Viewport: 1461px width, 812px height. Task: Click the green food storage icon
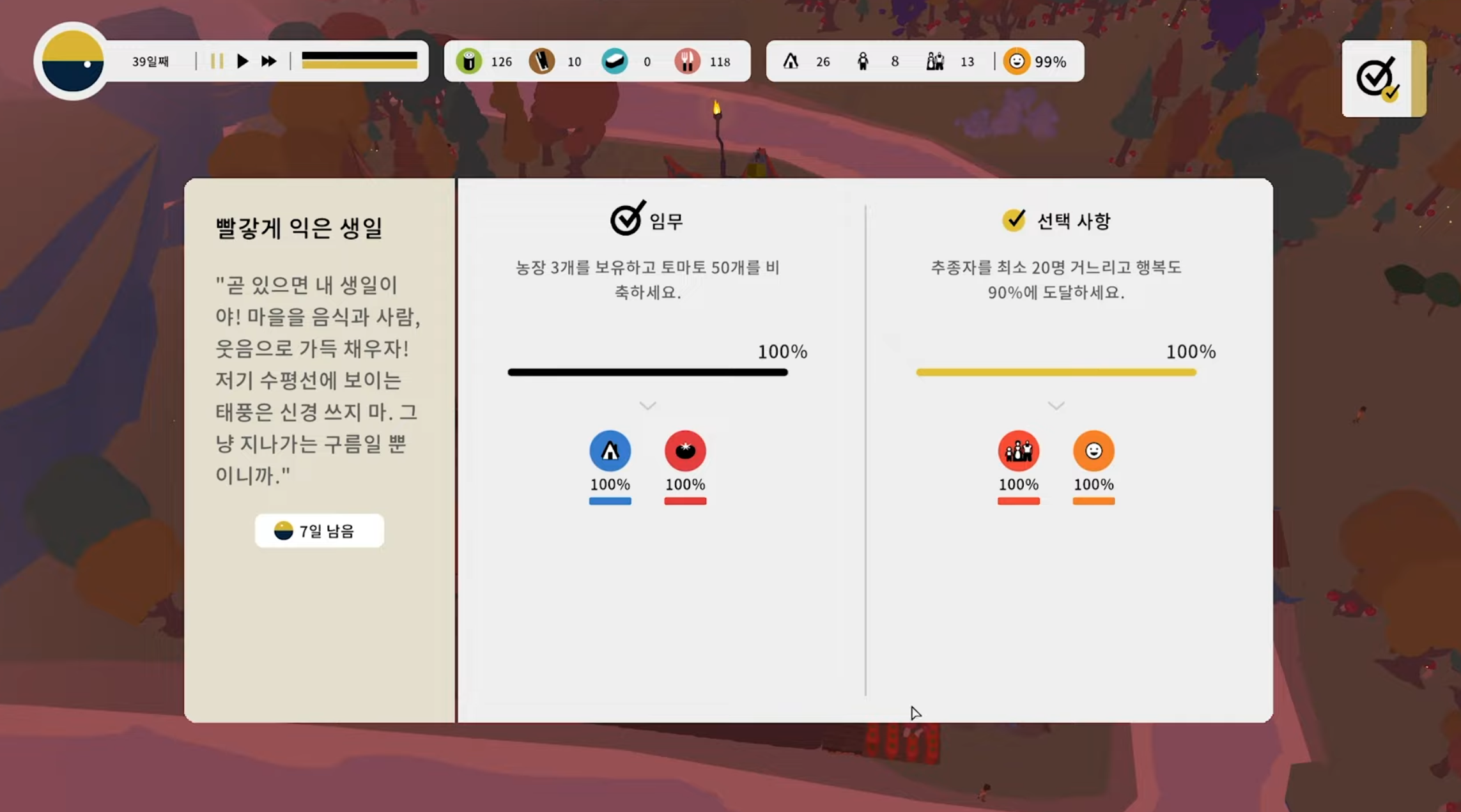(x=468, y=61)
